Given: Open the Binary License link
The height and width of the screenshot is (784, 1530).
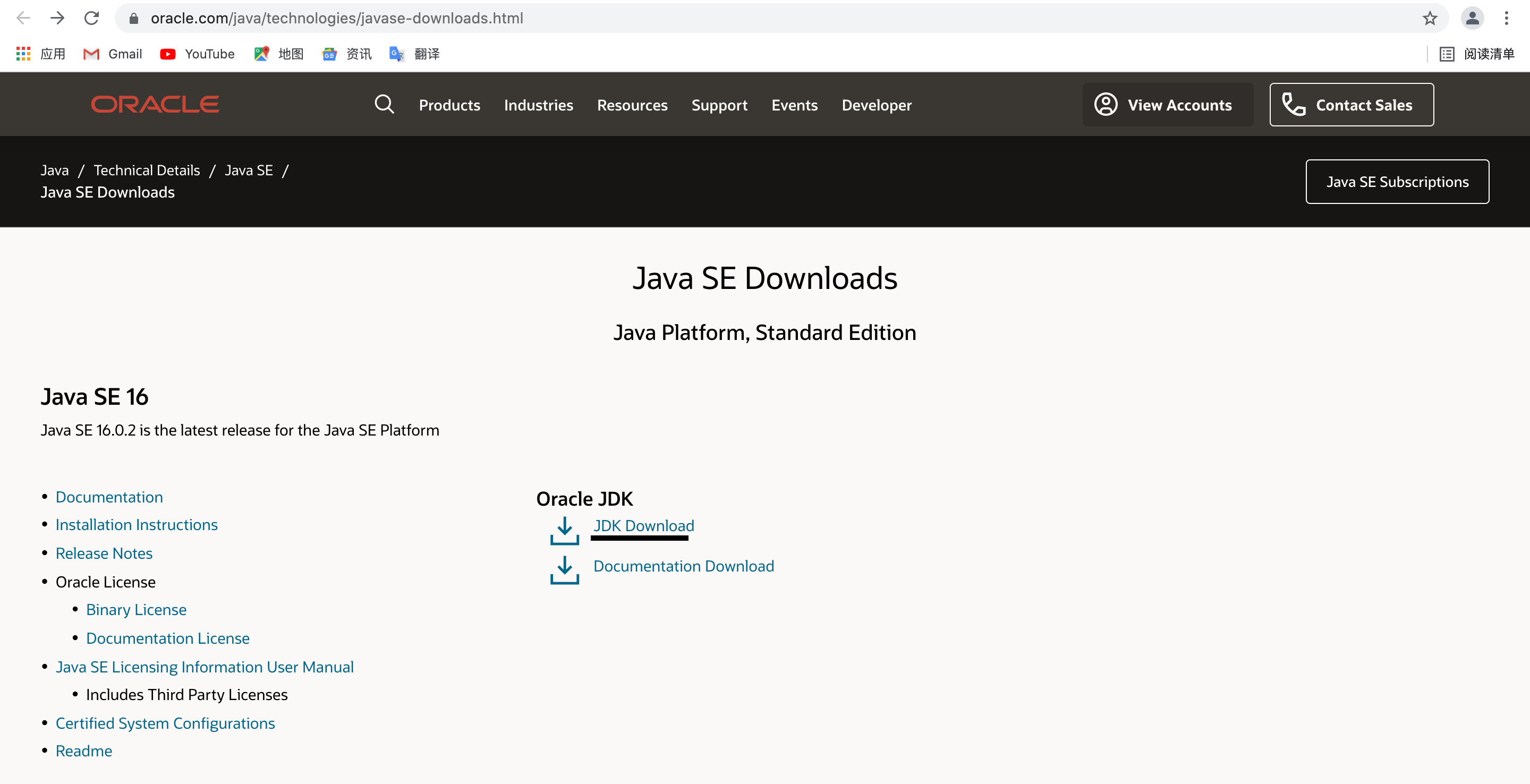Looking at the screenshot, I should 136,610.
